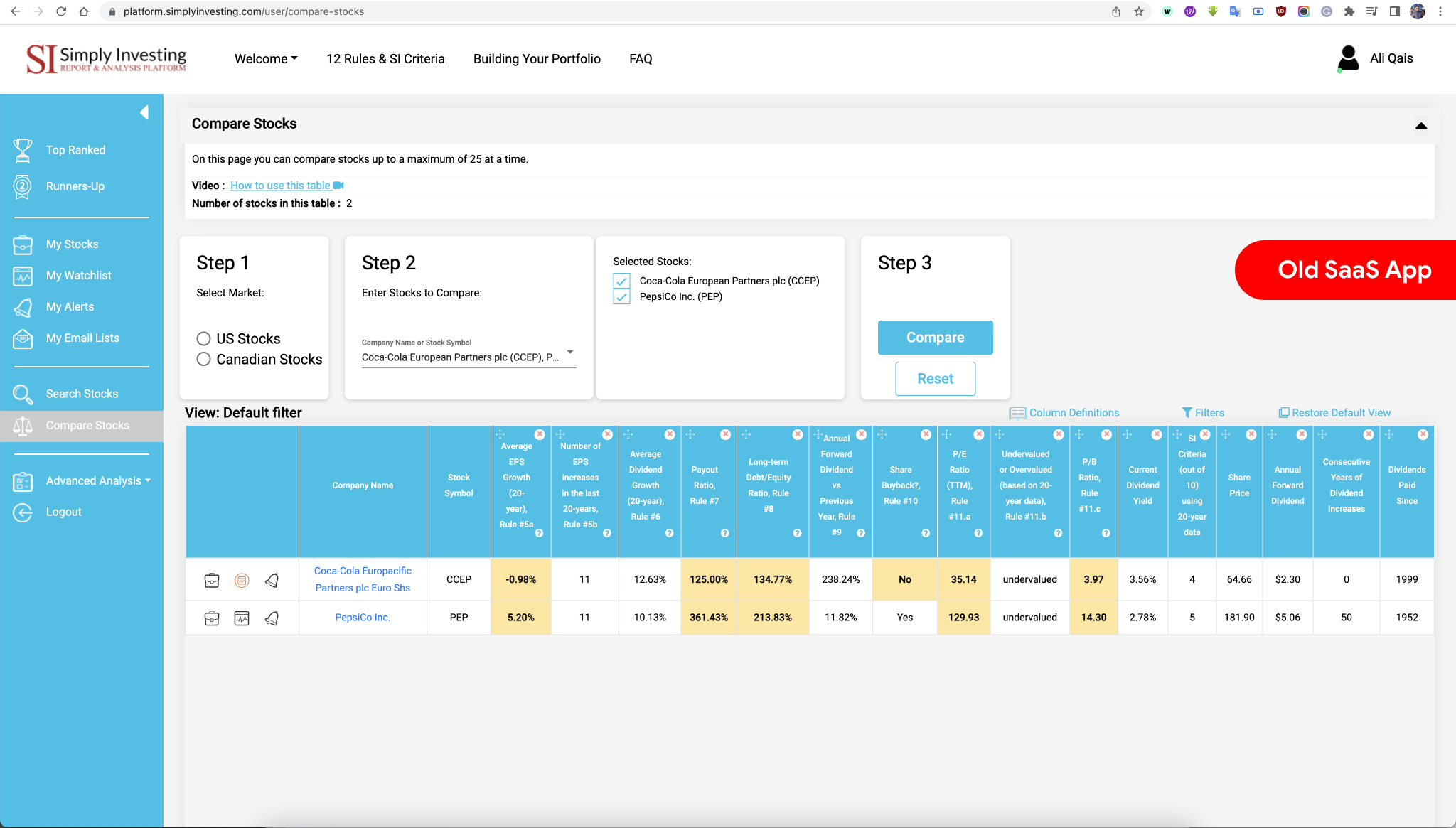The image size is (1456, 828).
Task: Uncheck Coca-Cola European Partners plc (CCEP) checkbox
Action: pyautogui.click(x=622, y=281)
